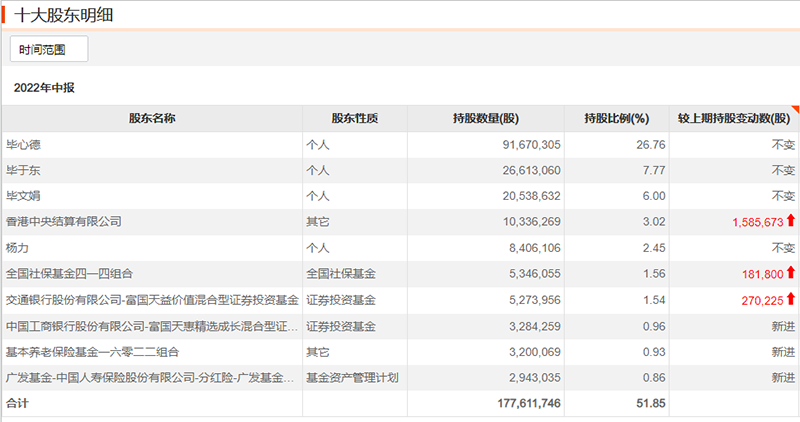Click holding percentage 0.86
The image size is (800, 422).
[x=654, y=378]
